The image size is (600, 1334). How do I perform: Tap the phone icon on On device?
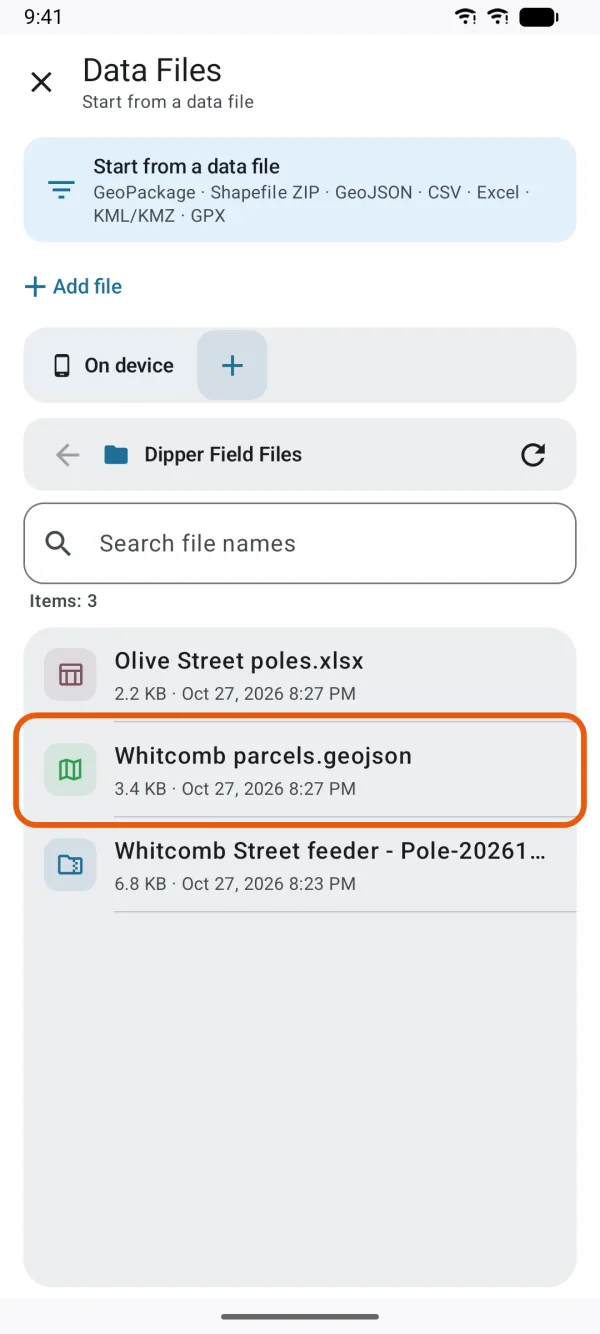point(62,366)
